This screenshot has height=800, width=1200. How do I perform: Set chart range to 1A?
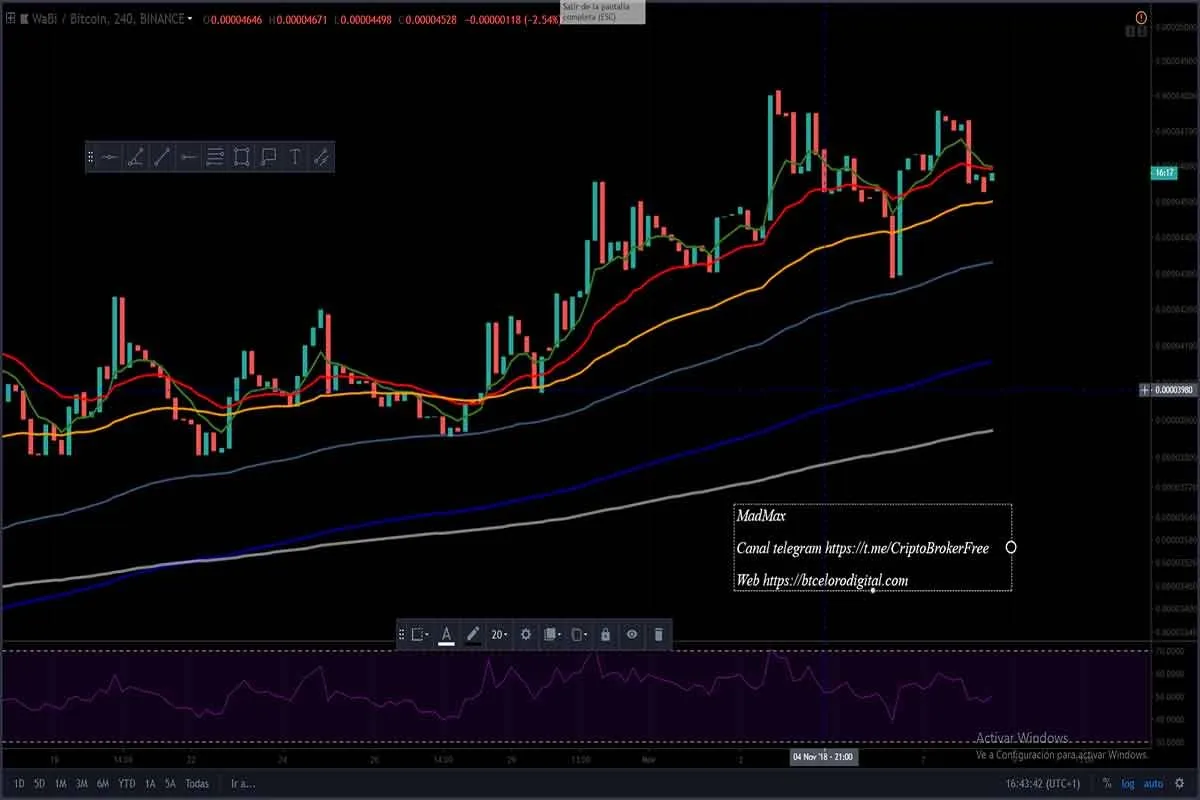tap(150, 783)
